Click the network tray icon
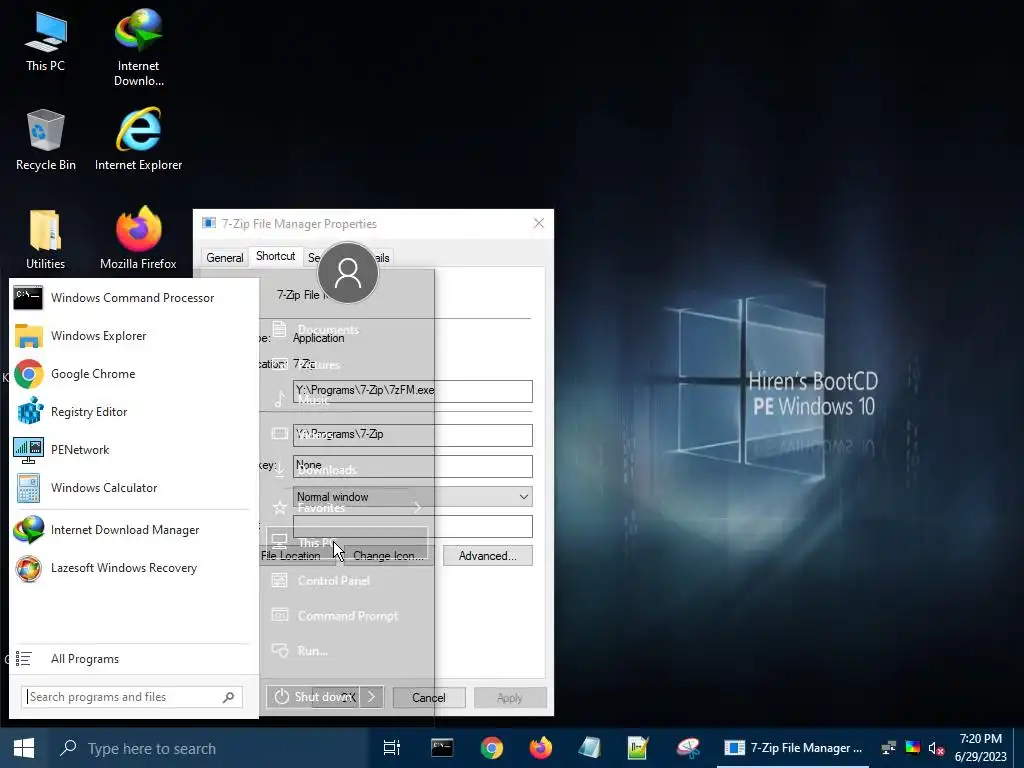 [x=889, y=748]
